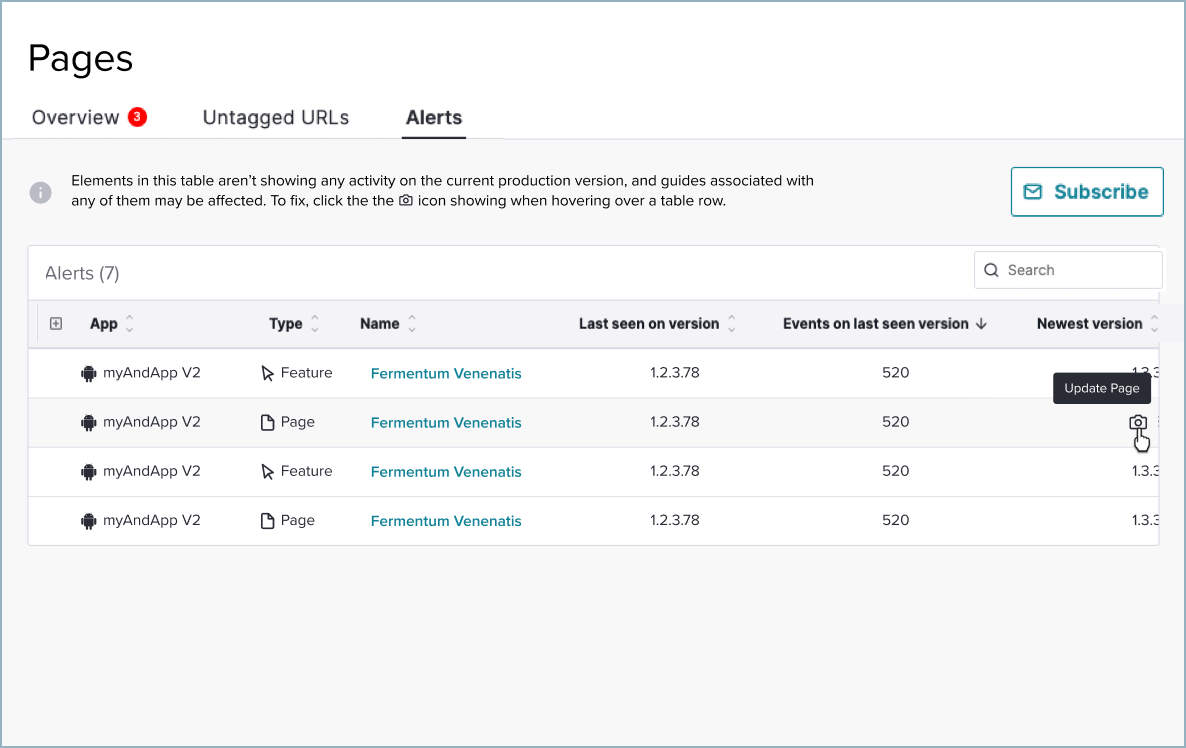Click Feature cursor icon in third row
This screenshot has height=748, width=1186.
(267, 472)
